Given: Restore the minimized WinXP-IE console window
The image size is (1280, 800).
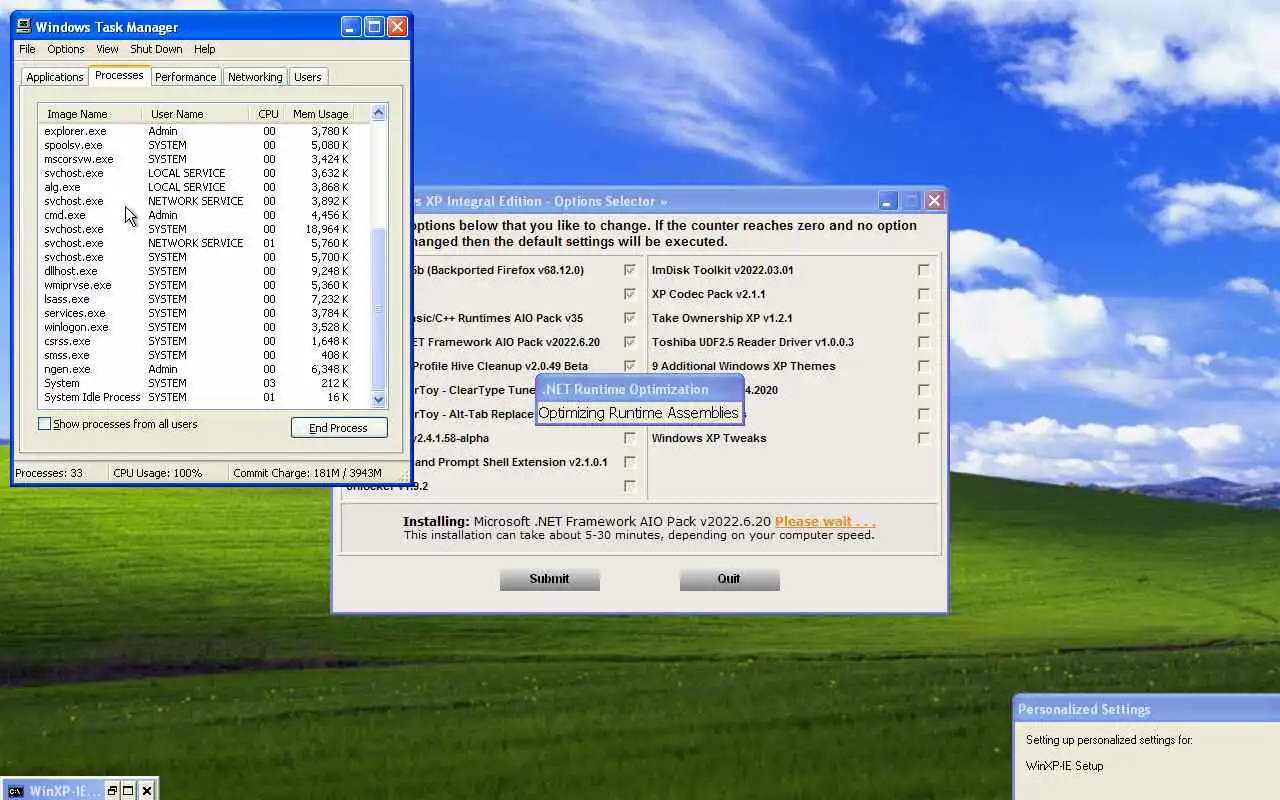Looking at the screenshot, I should 113,791.
